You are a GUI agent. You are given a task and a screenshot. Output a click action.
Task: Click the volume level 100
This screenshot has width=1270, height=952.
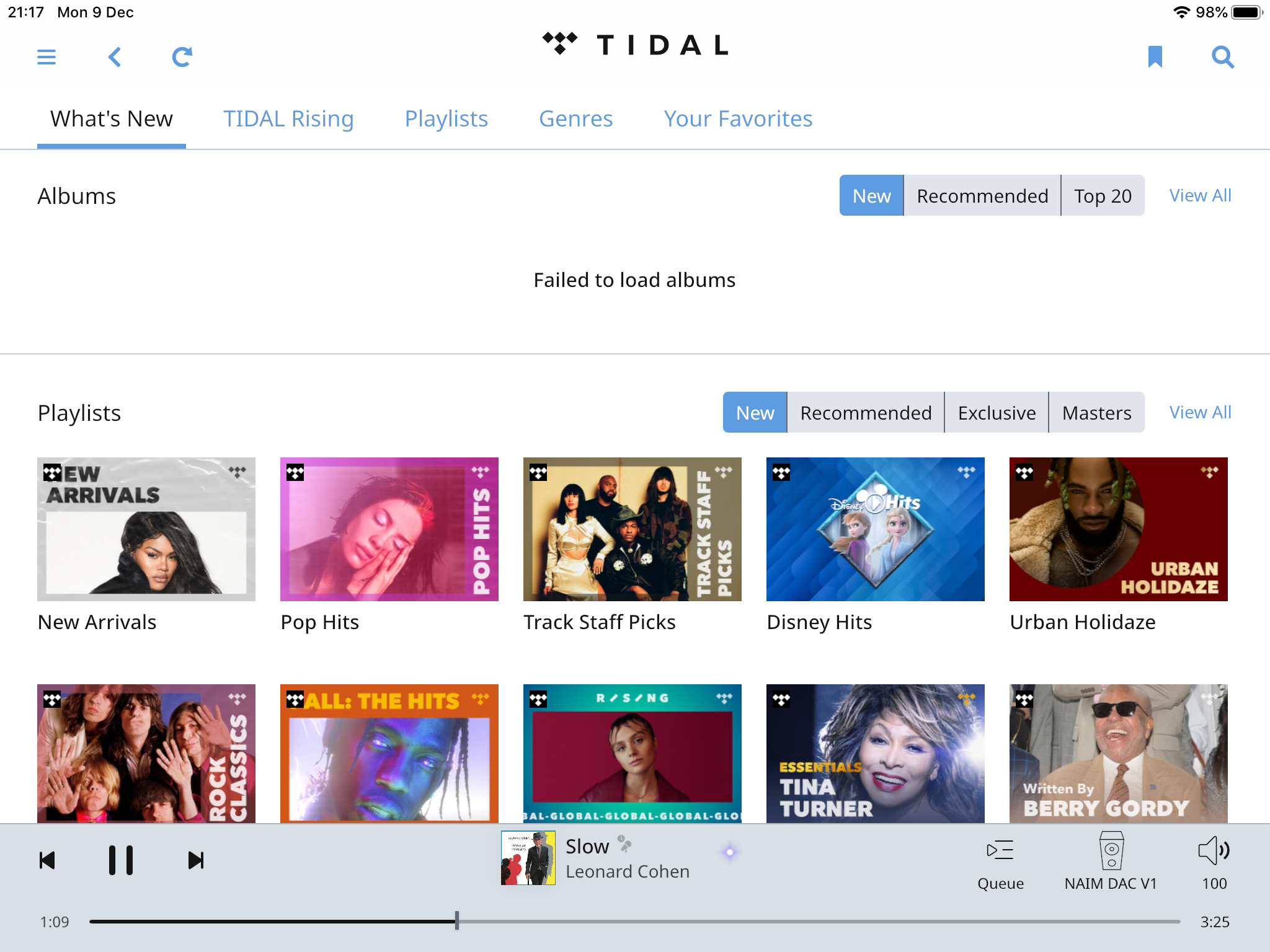(x=1214, y=883)
